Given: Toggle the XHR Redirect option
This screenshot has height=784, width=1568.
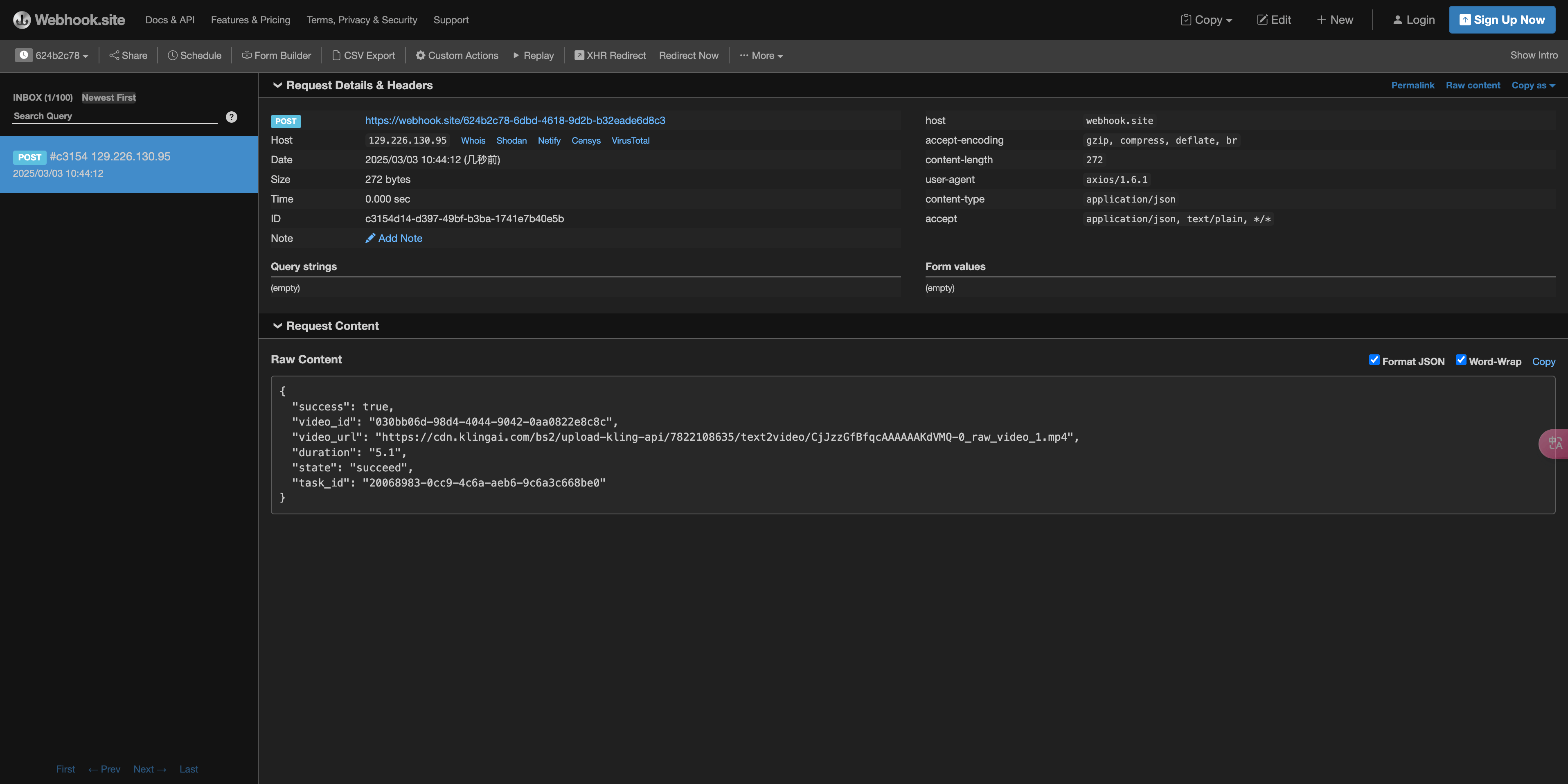Looking at the screenshot, I should pyautogui.click(x=610, y=55).
